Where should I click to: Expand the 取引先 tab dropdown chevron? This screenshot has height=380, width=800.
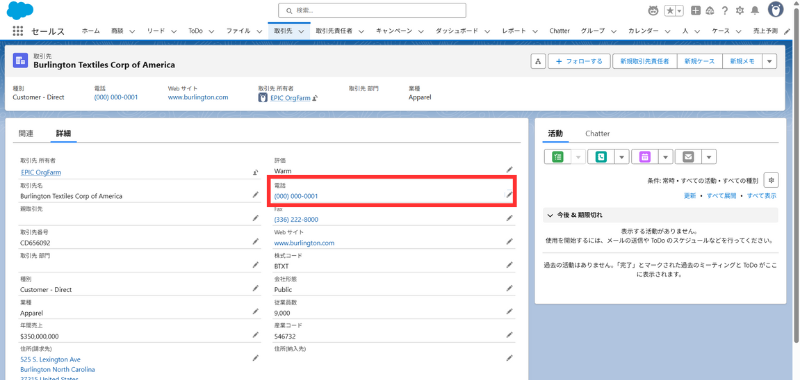[301, 31]
